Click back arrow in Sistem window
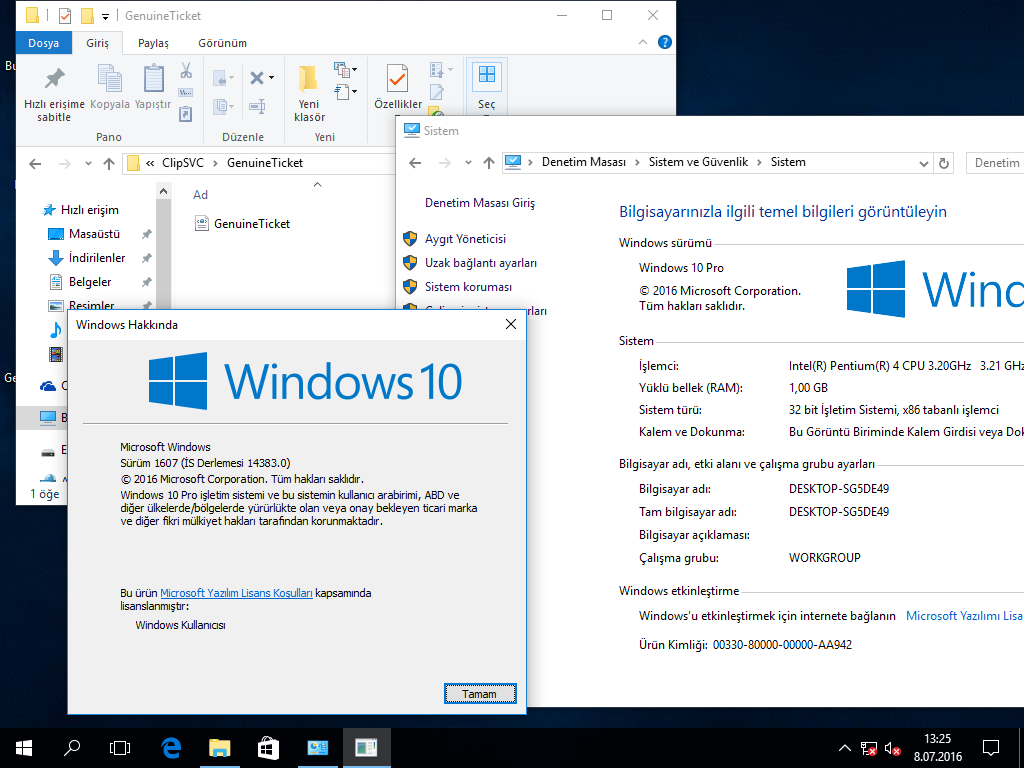The image size is (1024, 768). click(x=415, y=163)
